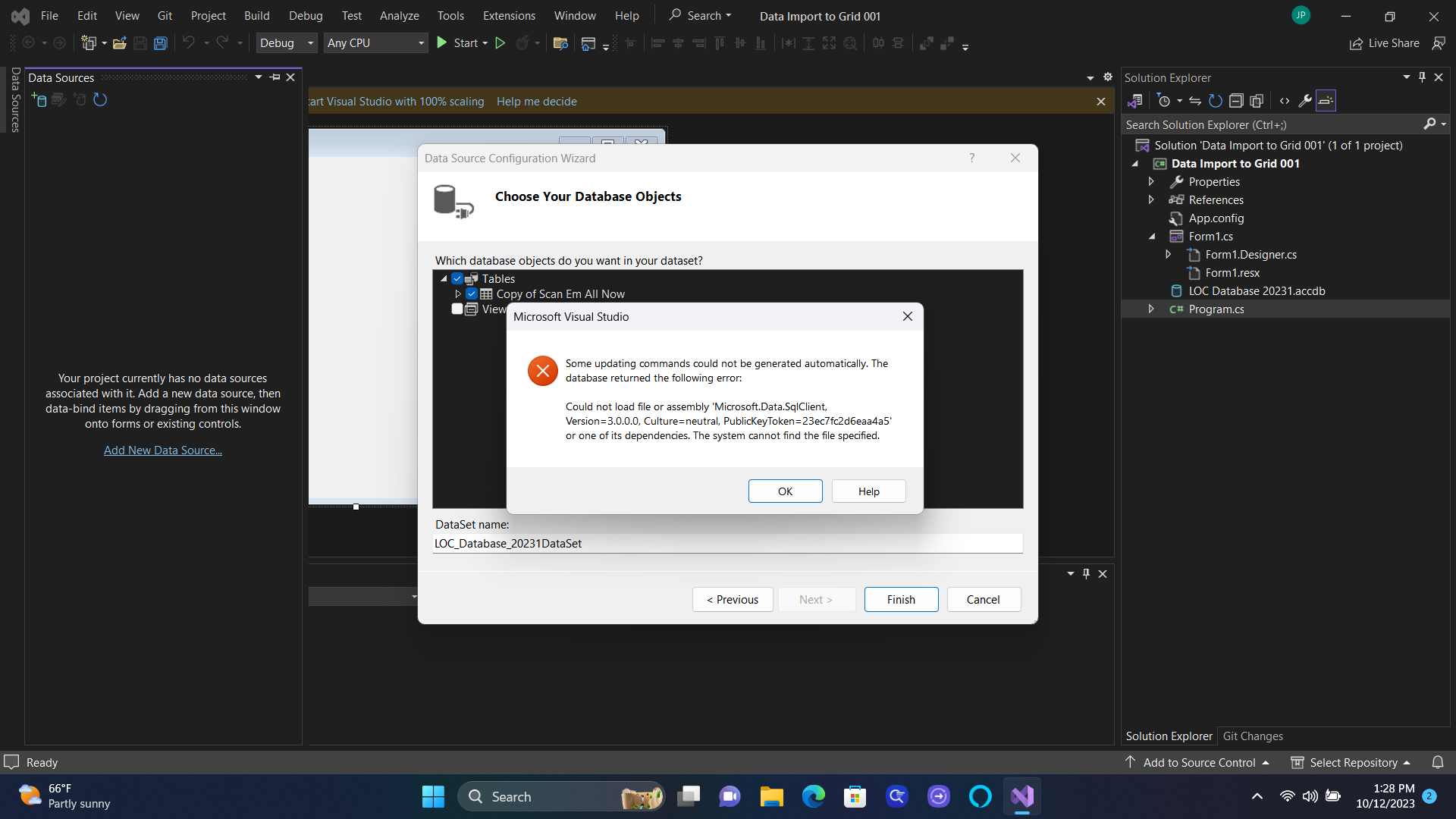Click the Open File toolbar icon

pos(120,43)
